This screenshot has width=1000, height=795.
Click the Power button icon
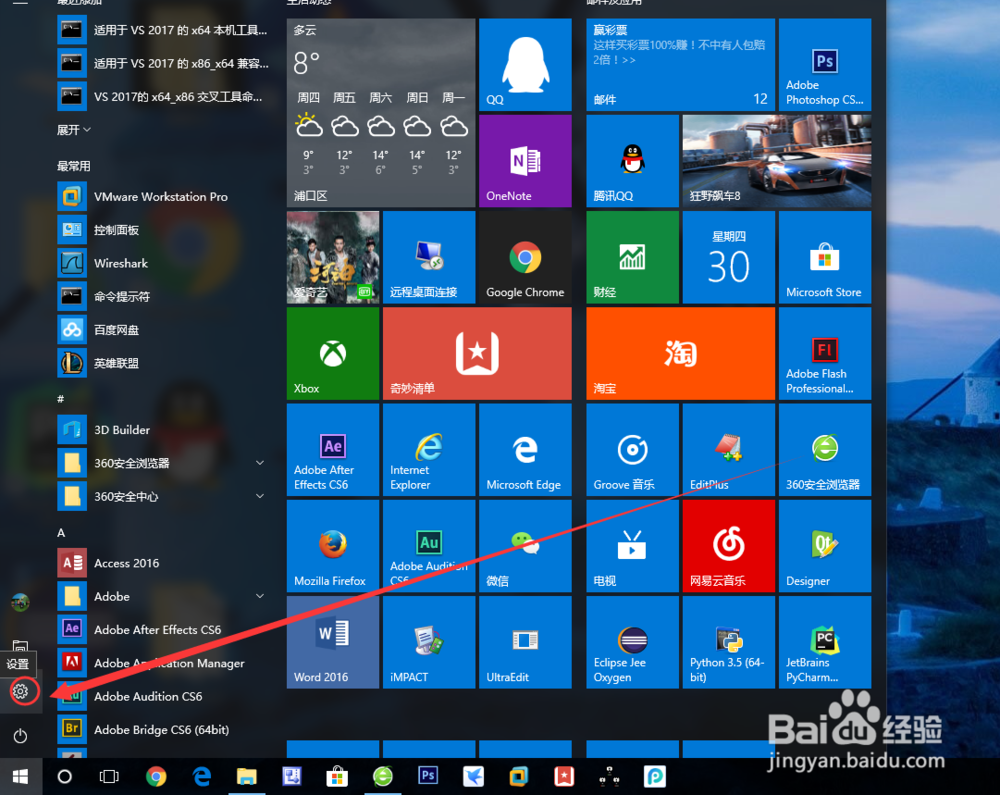[x=20, y=736]
